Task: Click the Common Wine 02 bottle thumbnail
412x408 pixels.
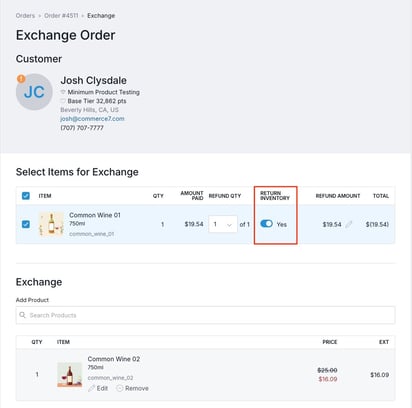Action: (69, 375)
